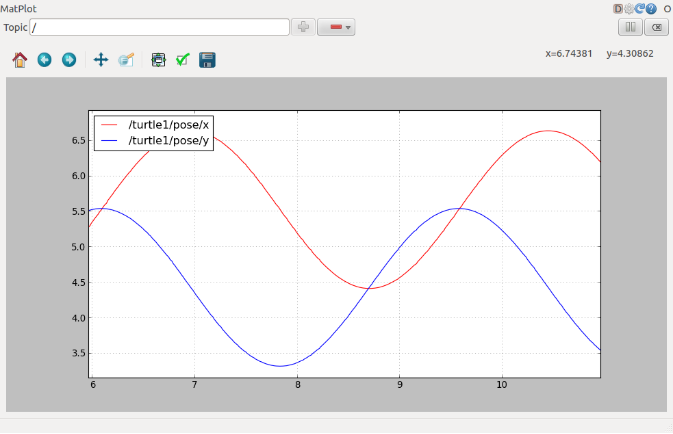This screenshot has height=434, width=673.
Task: Open help with the question mark icon
Action: 651,9
